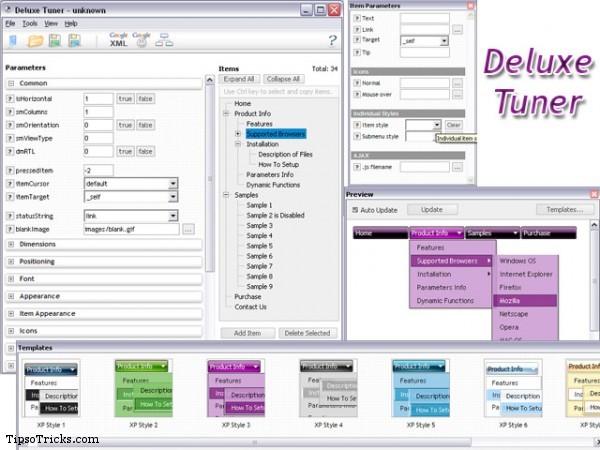Click the help icon beside pressedItem
The width and height of the screenshot is (600, 450).
point(10,171)
